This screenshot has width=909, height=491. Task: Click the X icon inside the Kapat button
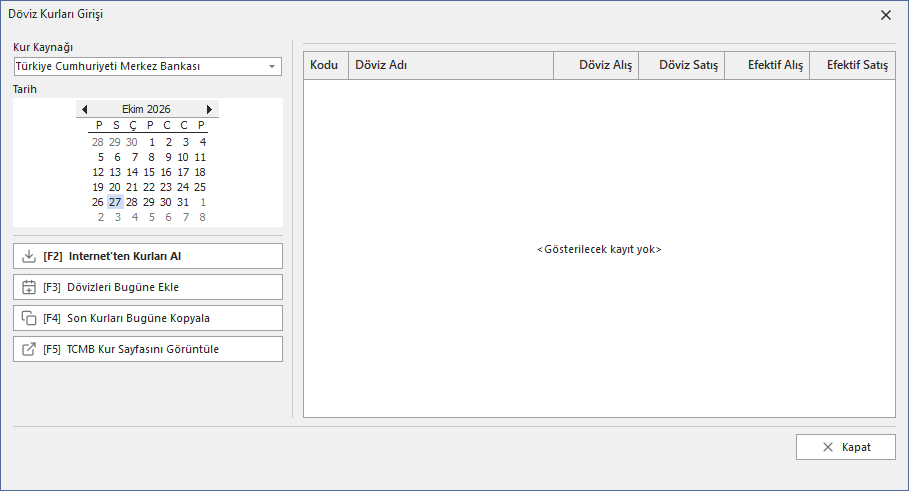coord(828,447)
